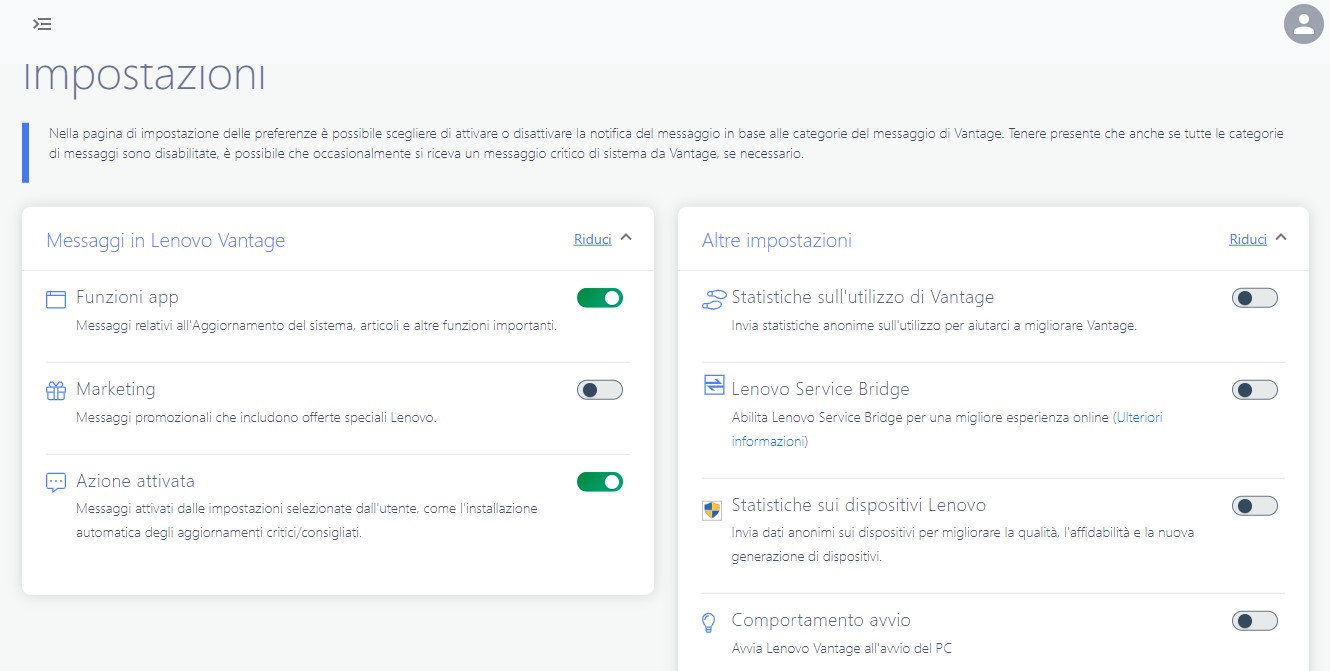
Task: Click the Statistiche sull'utilizzo di Vantage title
Action: (x=863, y=297)
